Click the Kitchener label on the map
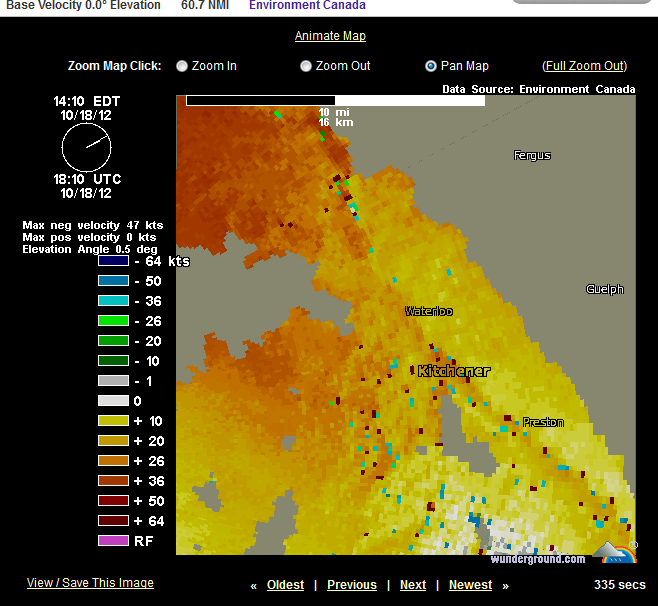Image resolution: width=658 pixels, height=606 pixels. [454, 371]
